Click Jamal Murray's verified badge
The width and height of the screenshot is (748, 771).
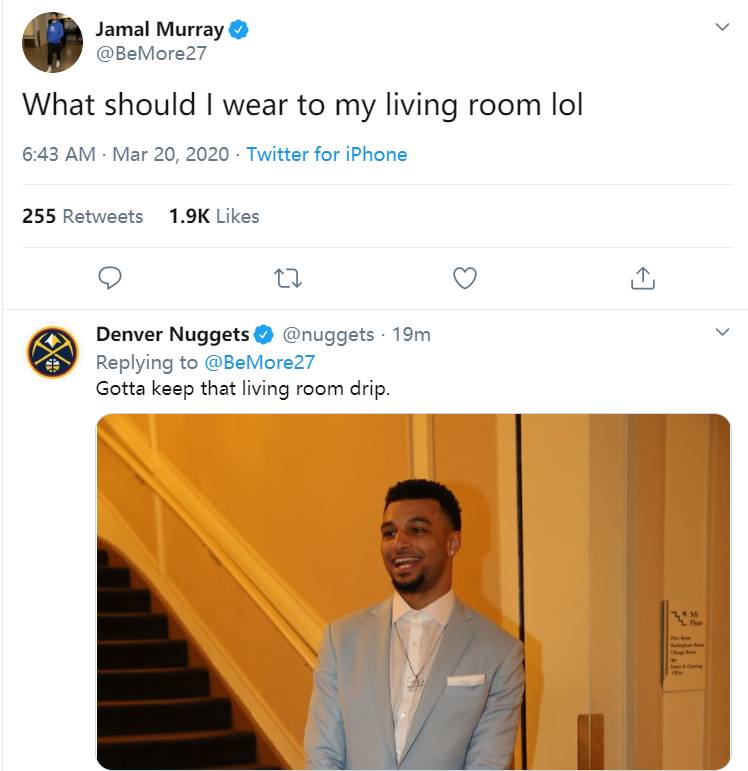point(239,30)
